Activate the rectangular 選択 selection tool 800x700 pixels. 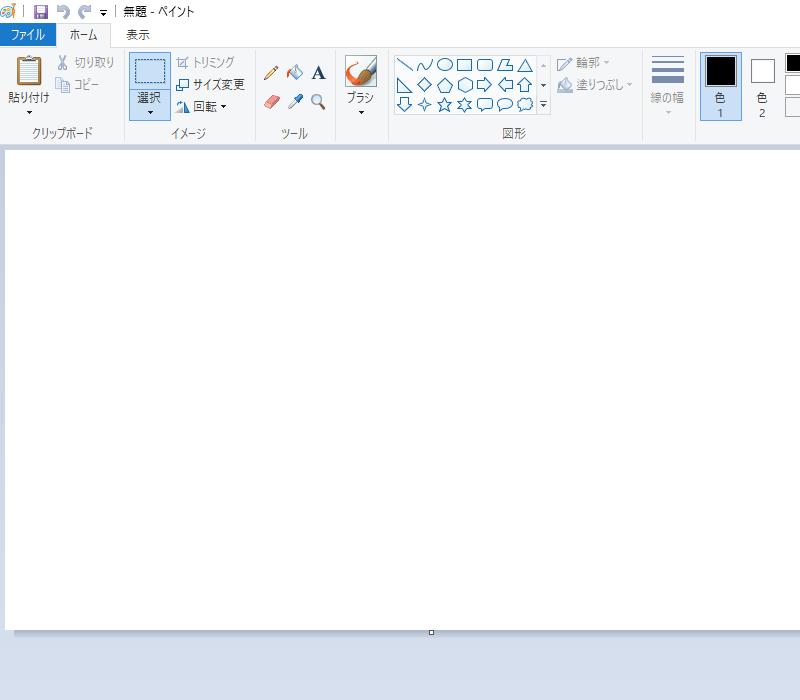coord(150,70)
